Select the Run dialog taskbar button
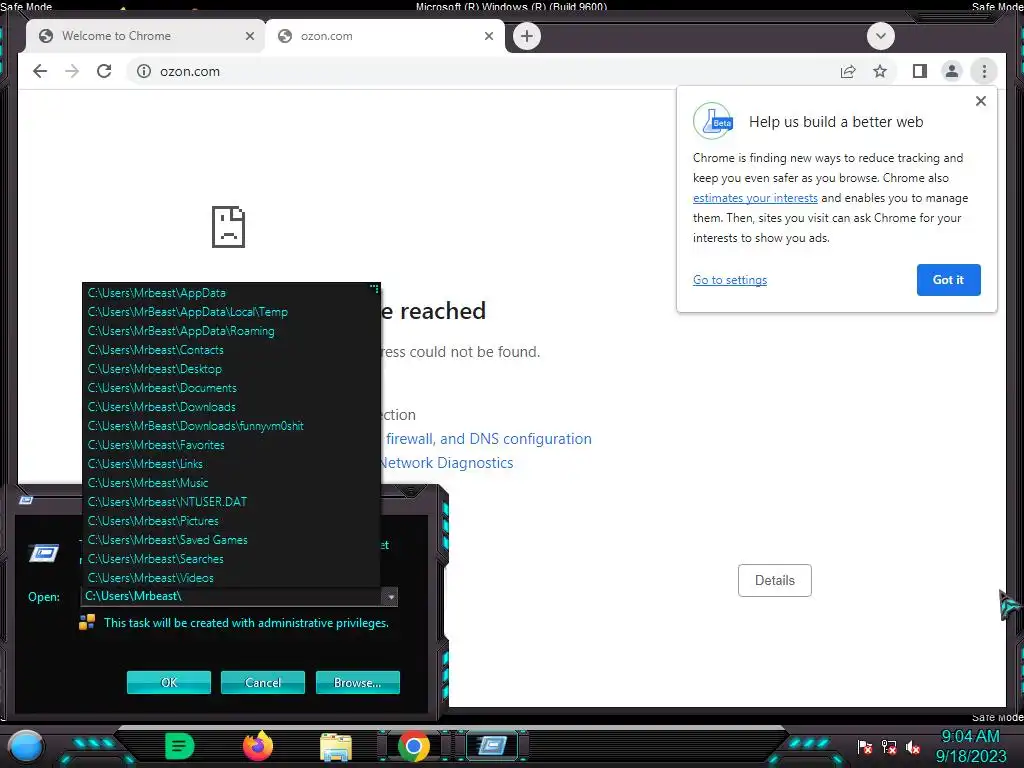Viewport: 1024px width, 768px height. tap(493, 745)
